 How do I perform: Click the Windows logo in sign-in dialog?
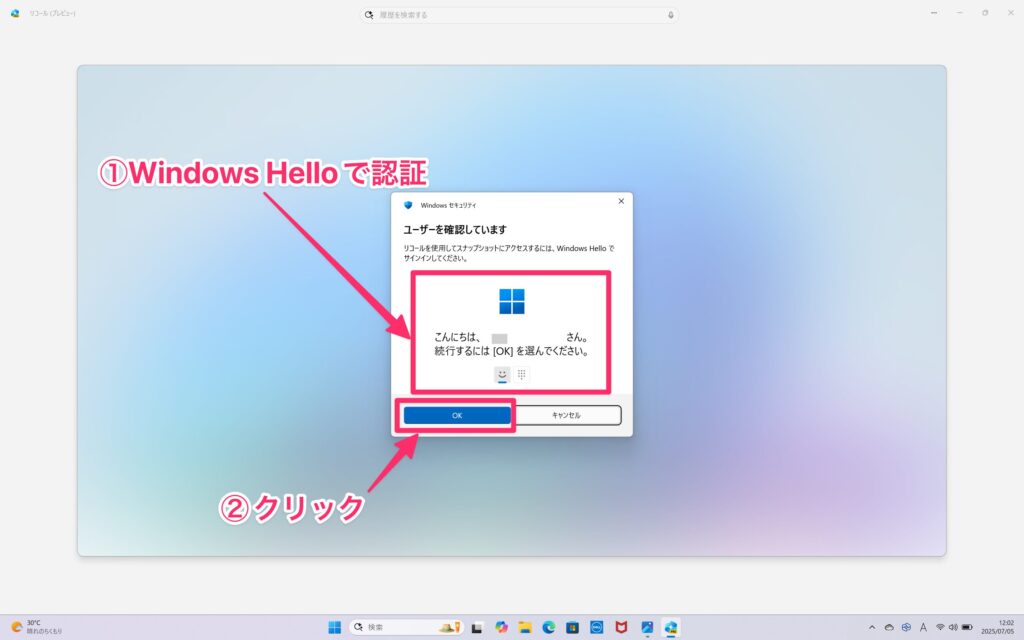click(511, 301)
